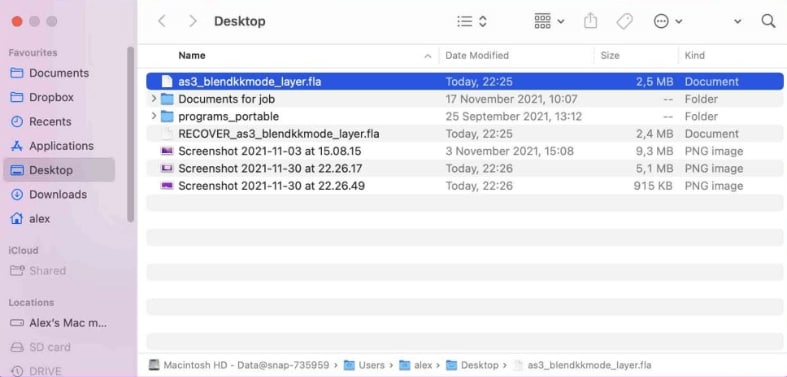Click the Documents sidebar folder icon

coord(17,73)
